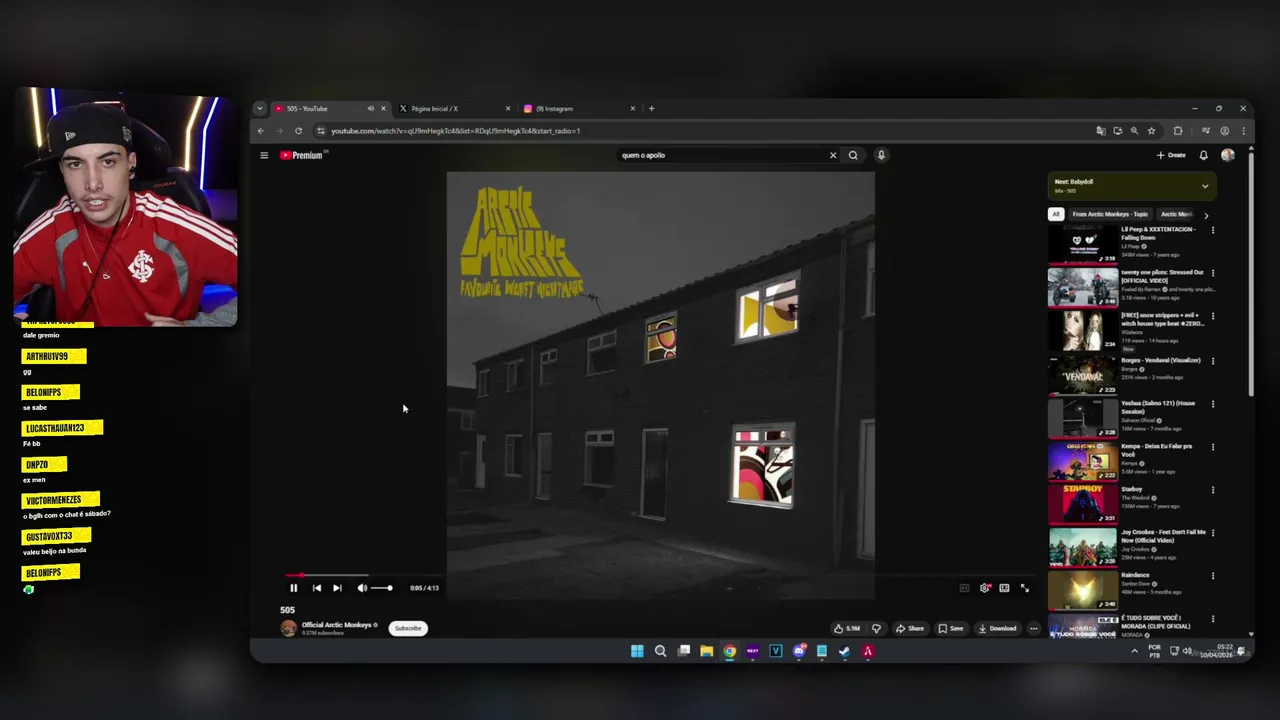Save the video to a playlist
Image resolution: width=1280 pixels, height=720 pixels.
[x=951, y=628]
